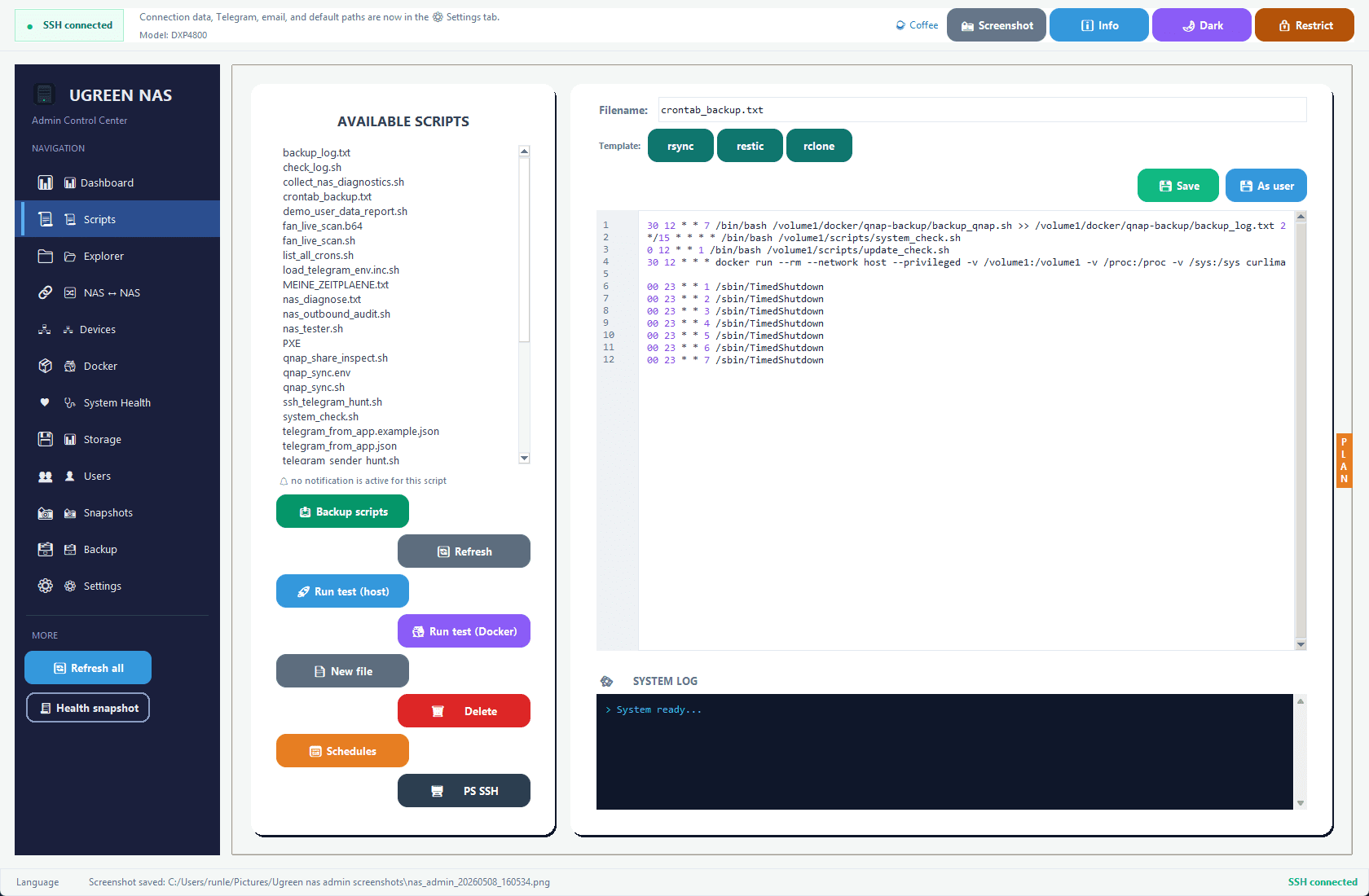This screenshot has height=896, width=1369.
Task: Click the terminal icon on PS SSH
Action: [x=437, y=791]
